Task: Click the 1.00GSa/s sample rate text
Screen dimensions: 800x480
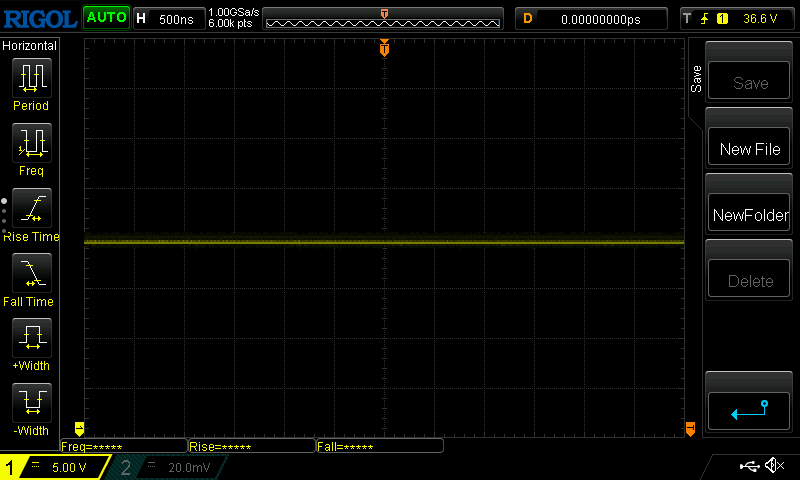Action: 234,12
